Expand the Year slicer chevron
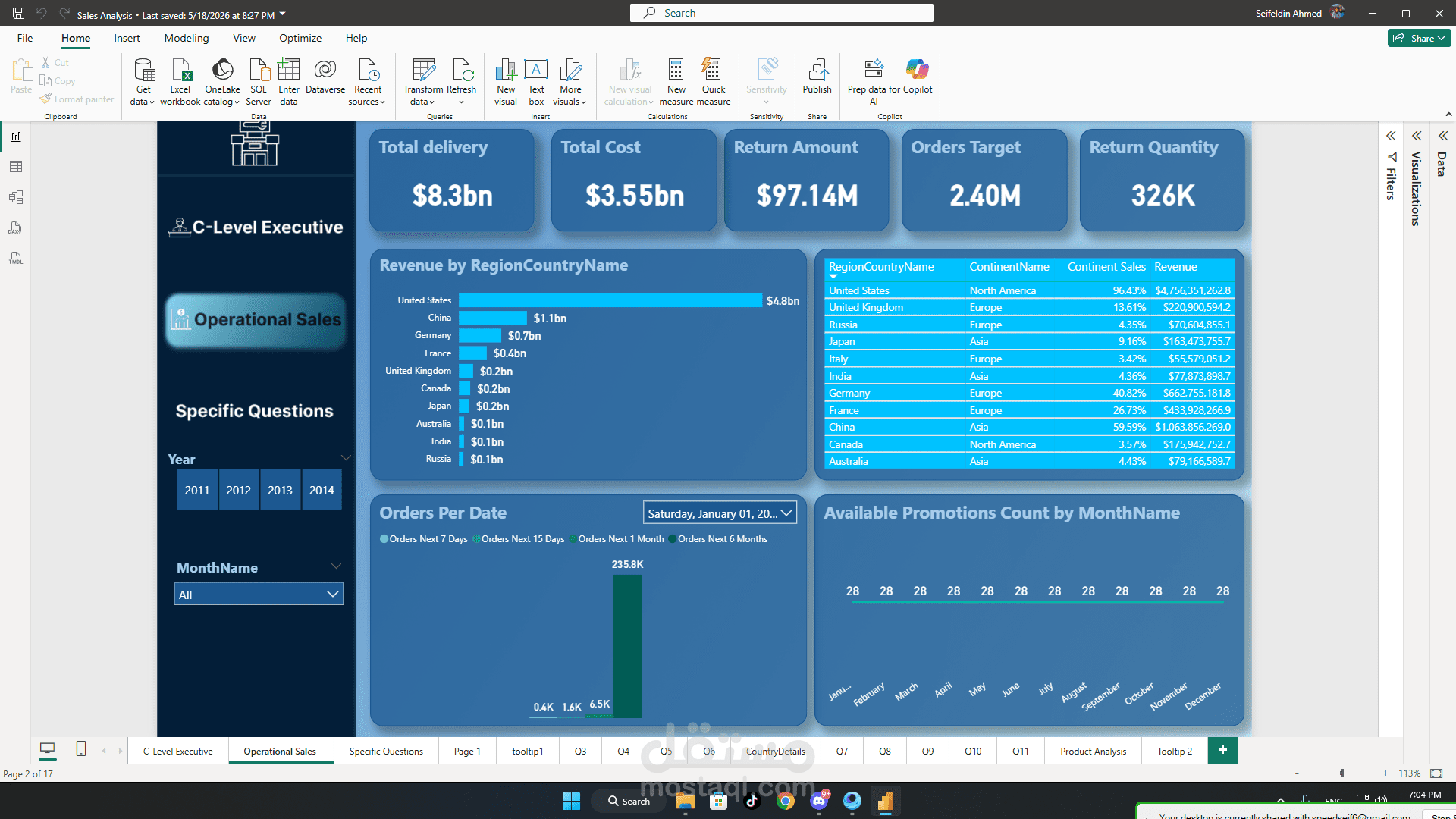Viewport: 1456px width, 819px height. [346, 457]
